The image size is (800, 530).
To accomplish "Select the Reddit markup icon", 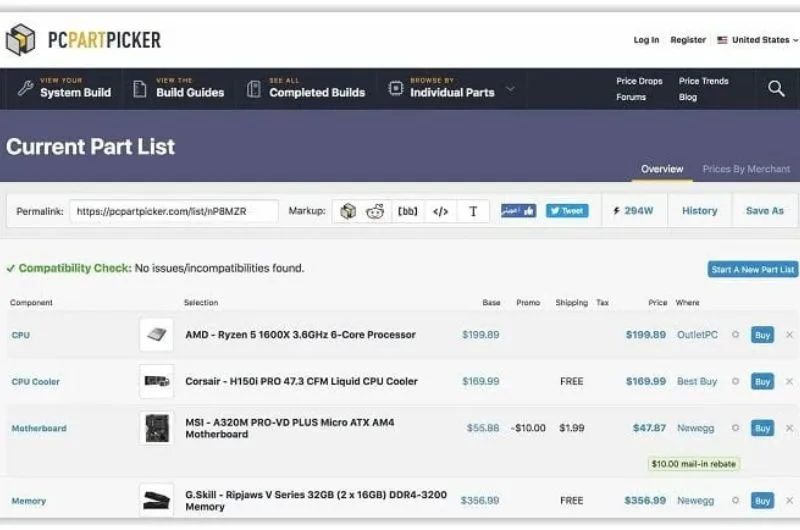I will (x=375, y=211).
